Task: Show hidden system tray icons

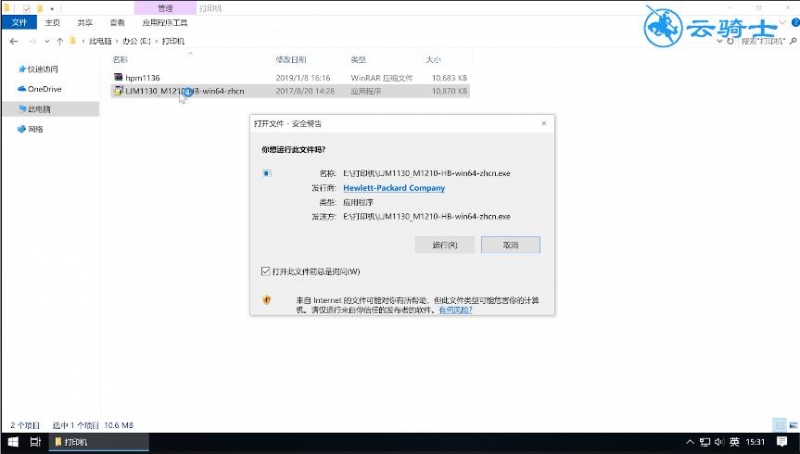Action: click(689, 442)
